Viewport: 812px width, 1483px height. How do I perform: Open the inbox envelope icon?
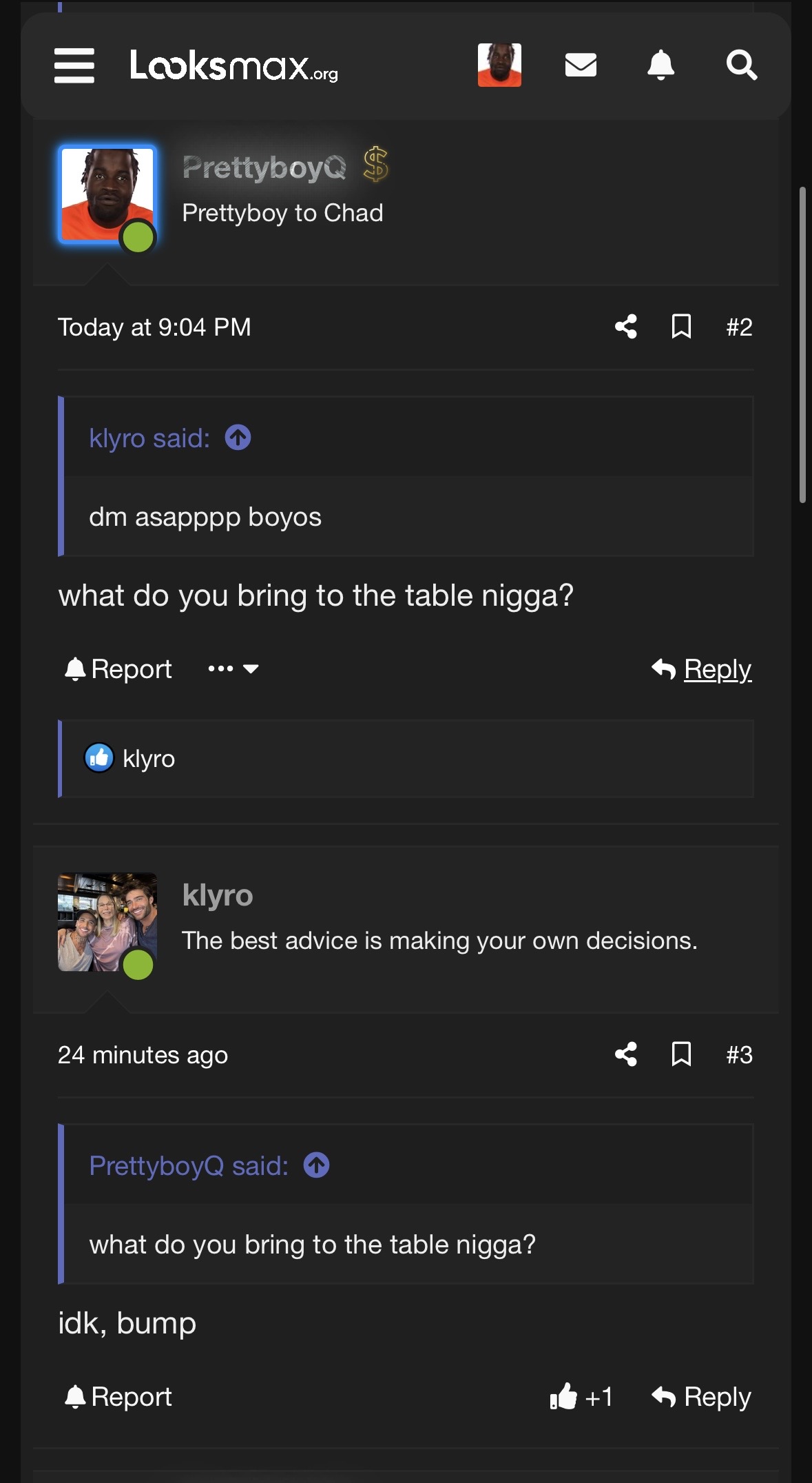[581, 65]
